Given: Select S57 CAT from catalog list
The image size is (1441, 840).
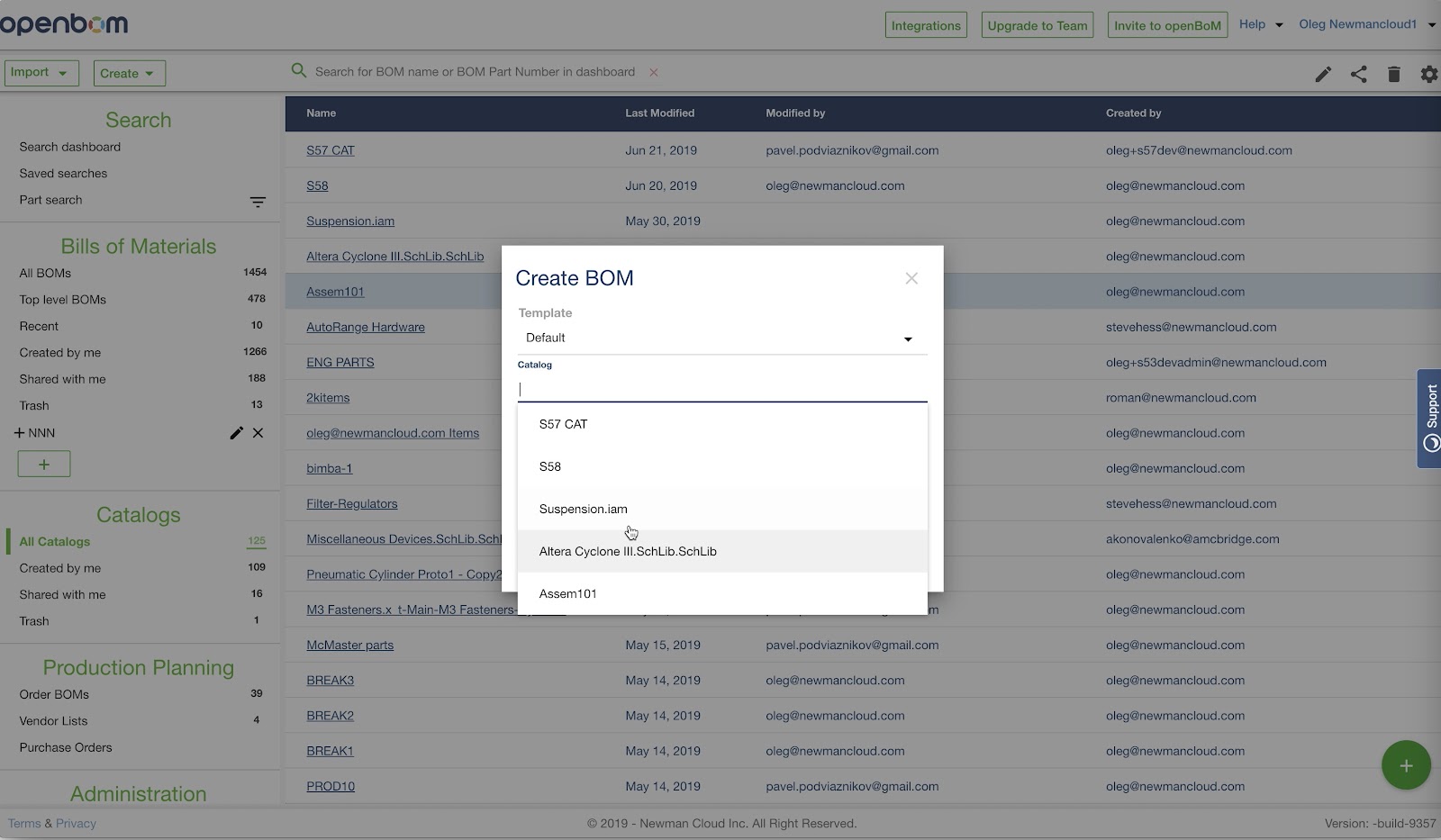Looking at the screenshot, I should click(722, 424).
